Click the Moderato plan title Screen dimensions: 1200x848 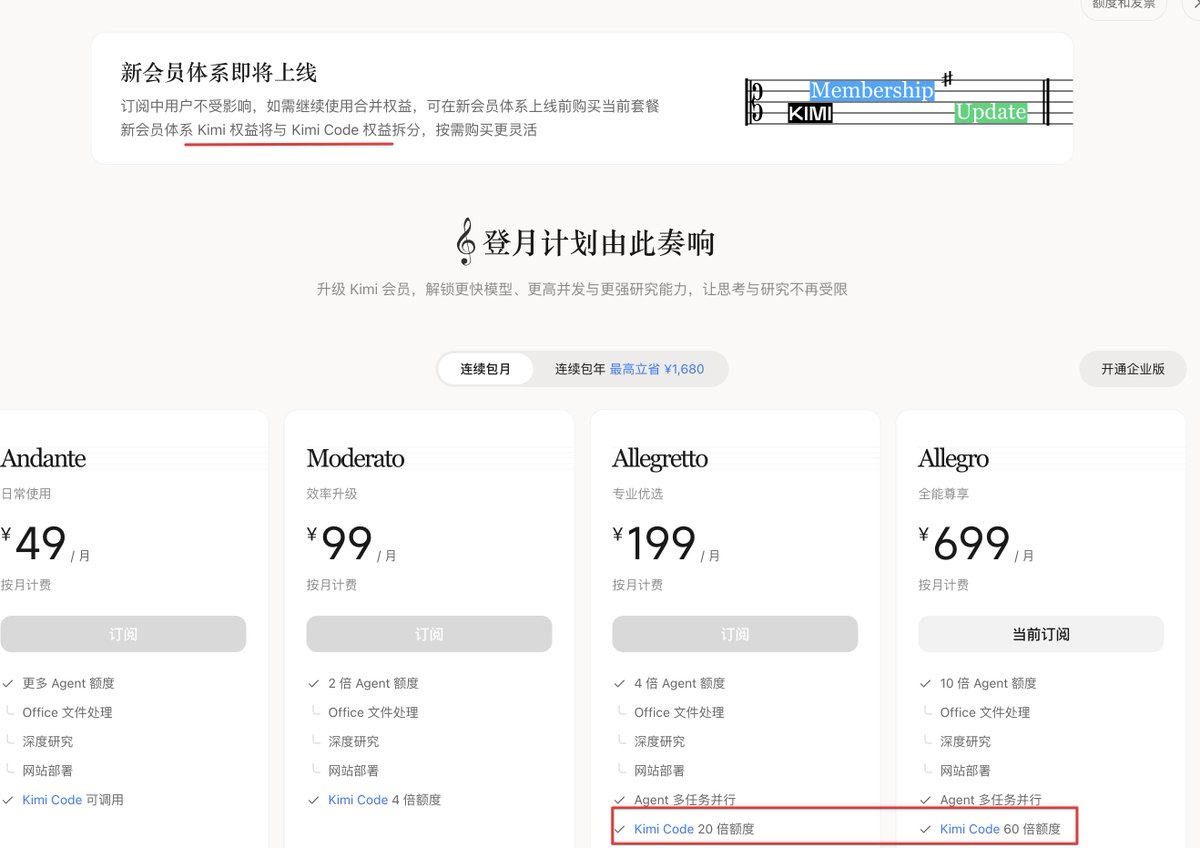point(355,459)
